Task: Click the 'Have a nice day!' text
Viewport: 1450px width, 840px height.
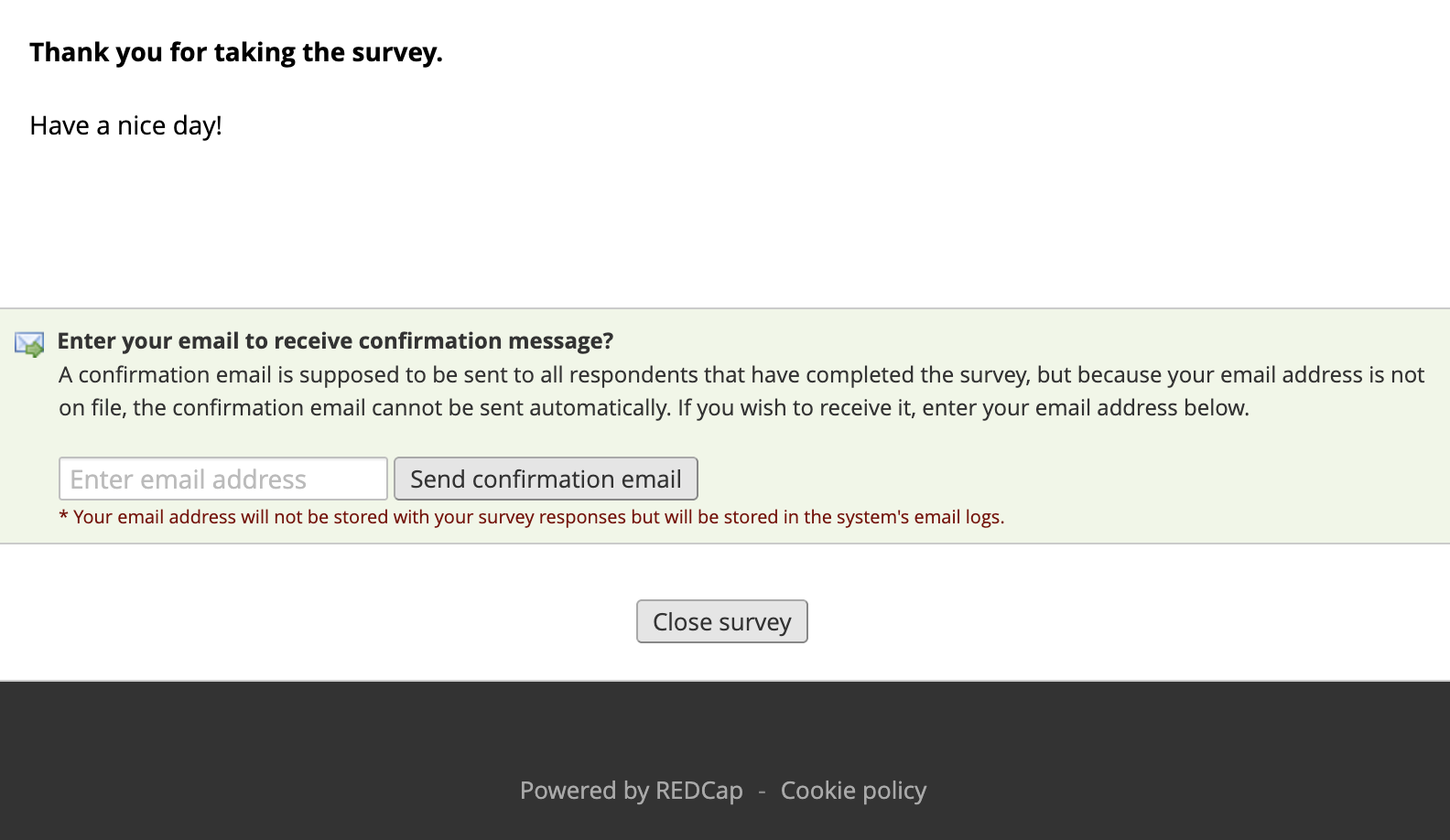Action: [126, 125]
